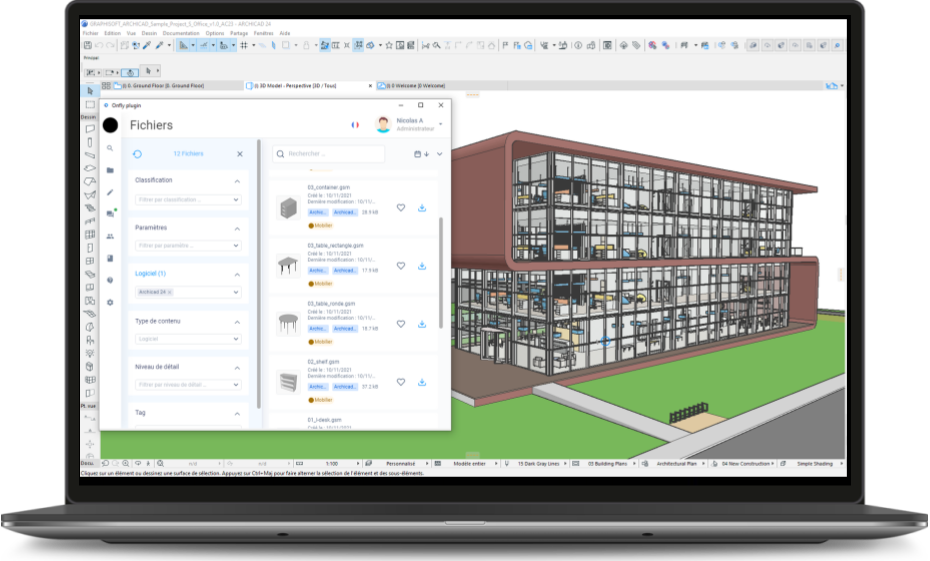This screenshot has height=561, width=930.
Task: Open the Documentation menu
Action: tap(181, 33)
